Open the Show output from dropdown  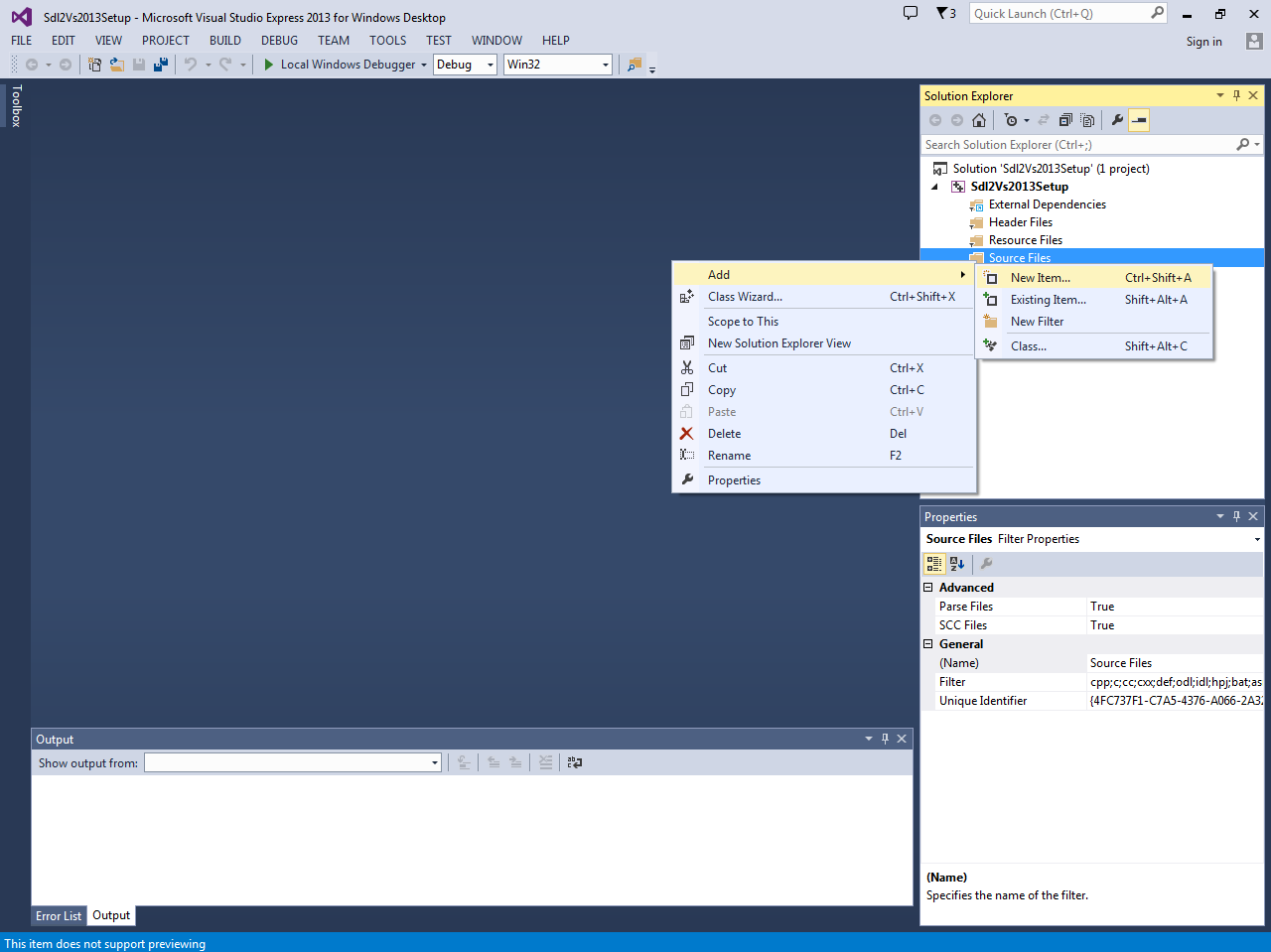click(434, 762)
